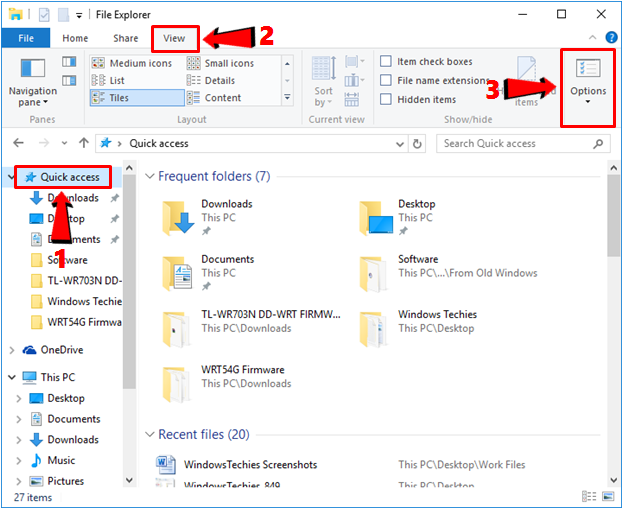Screen dimensions: 623x509
Task: Open File Explorer Help
Action: pyautogui.click(x=611, y=37)
